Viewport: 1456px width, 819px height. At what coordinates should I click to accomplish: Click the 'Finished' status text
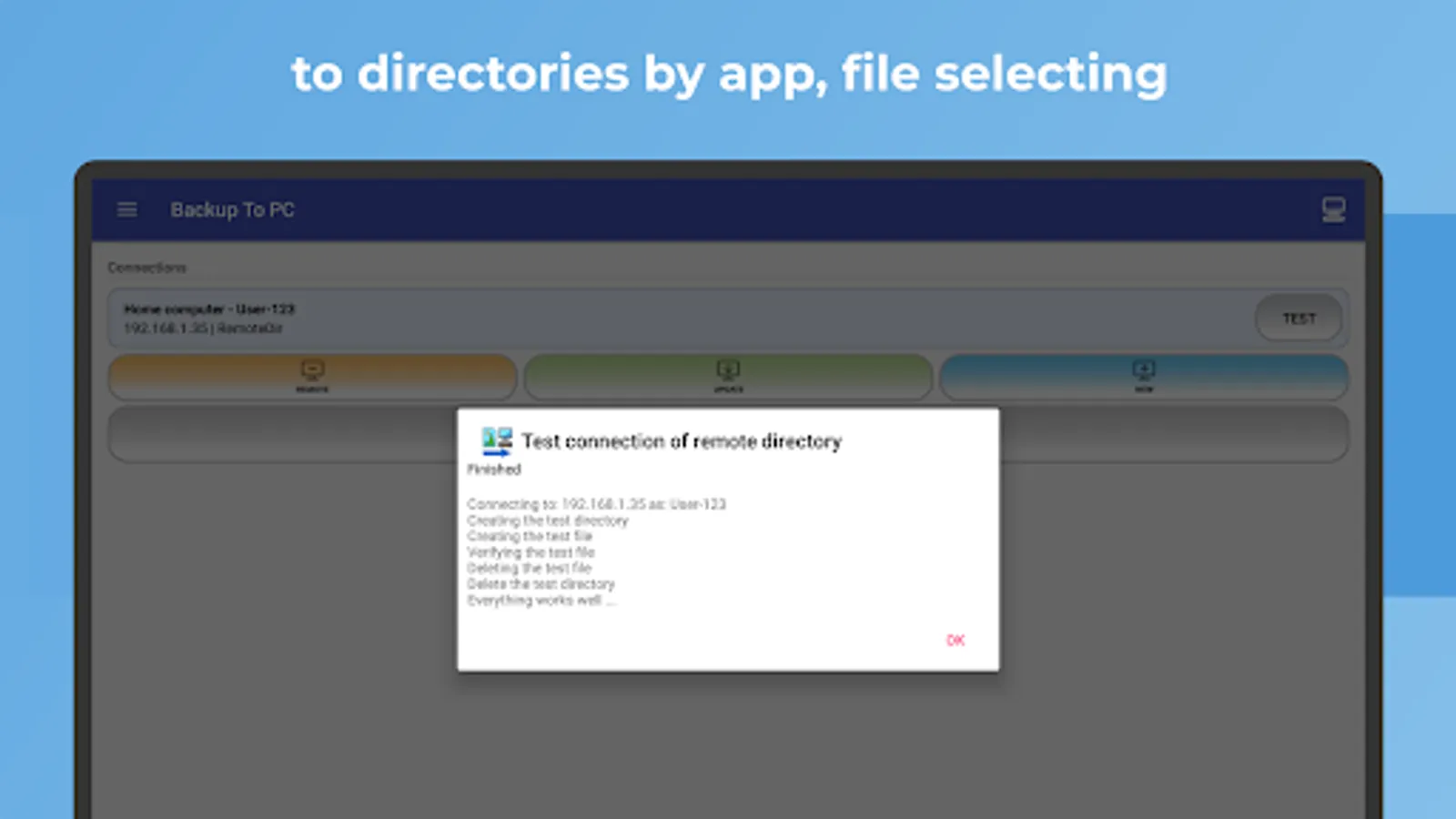[494, 470]
